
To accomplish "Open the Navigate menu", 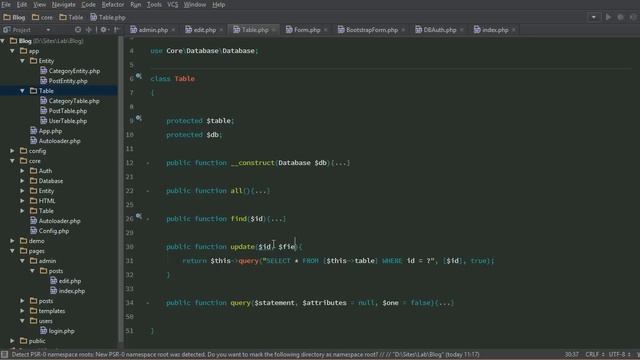I will click(63, 4).
